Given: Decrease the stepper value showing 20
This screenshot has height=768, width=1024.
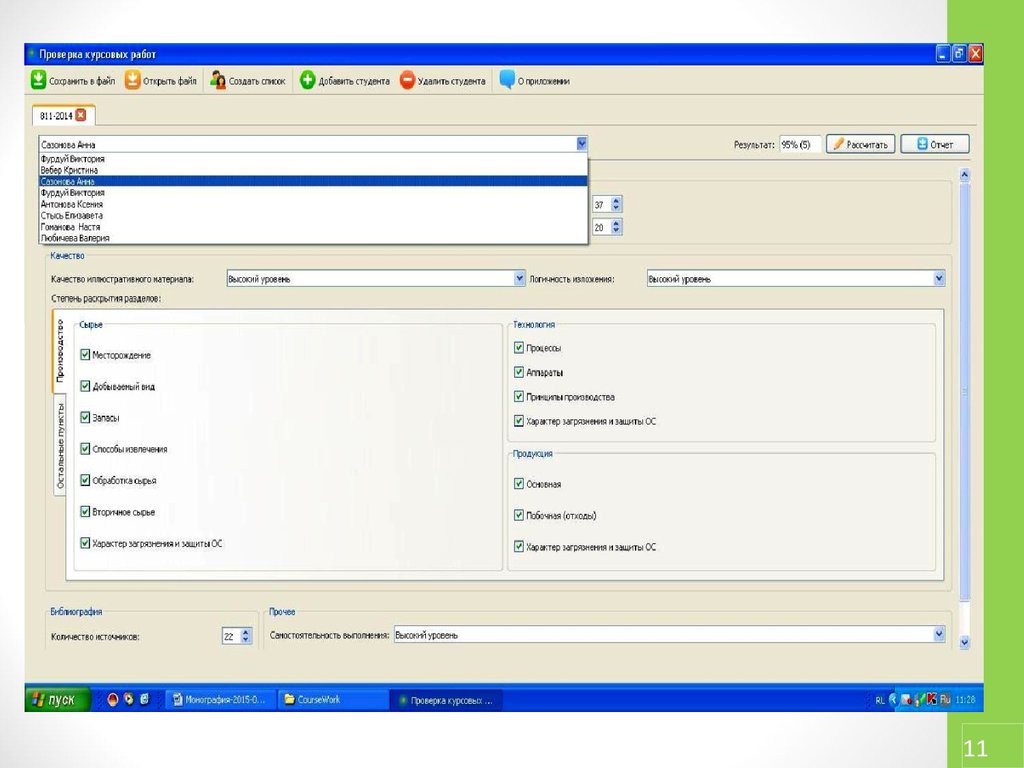Looking at the screenshot, I should coord(616,231).
